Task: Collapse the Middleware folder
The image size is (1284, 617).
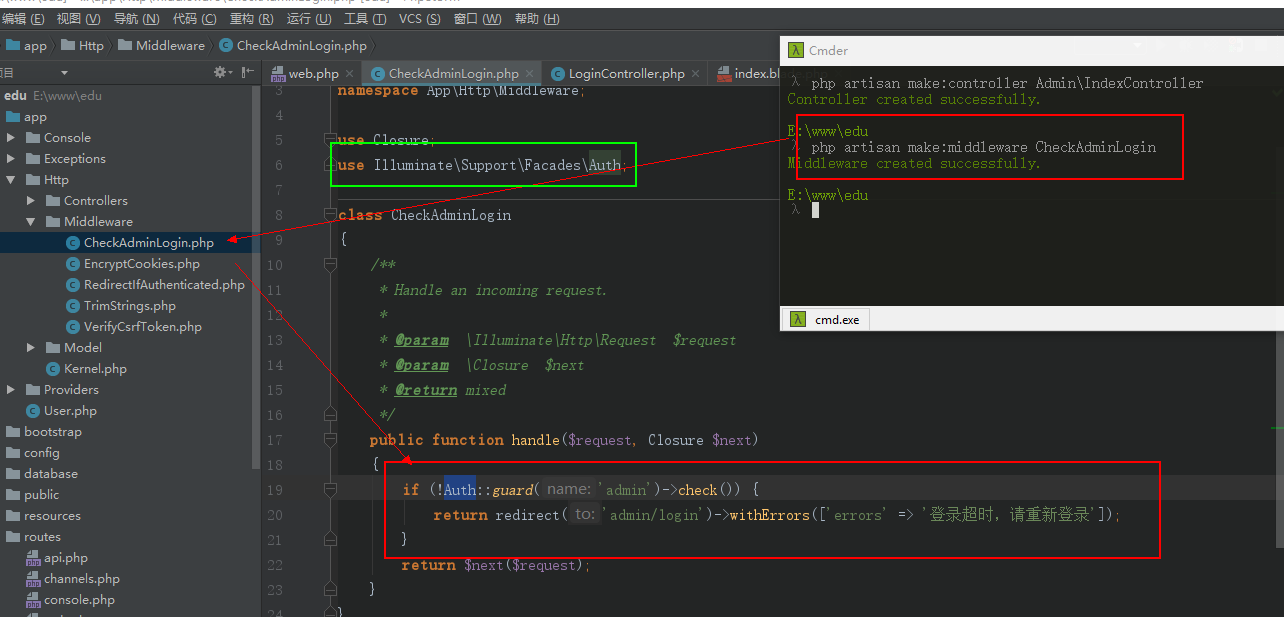Action: [31, 222]
